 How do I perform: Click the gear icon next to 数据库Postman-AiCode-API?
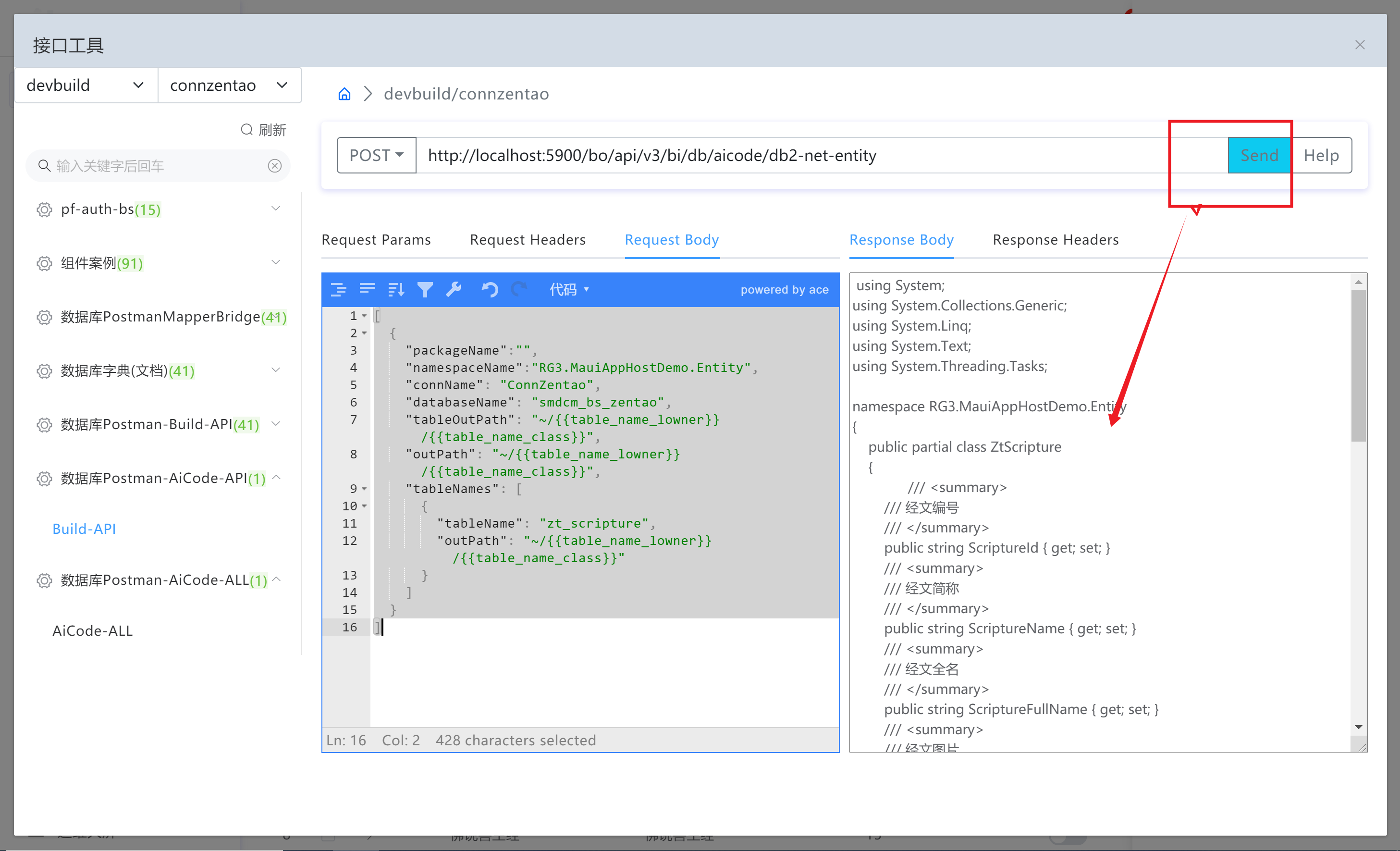pos(44,478)
